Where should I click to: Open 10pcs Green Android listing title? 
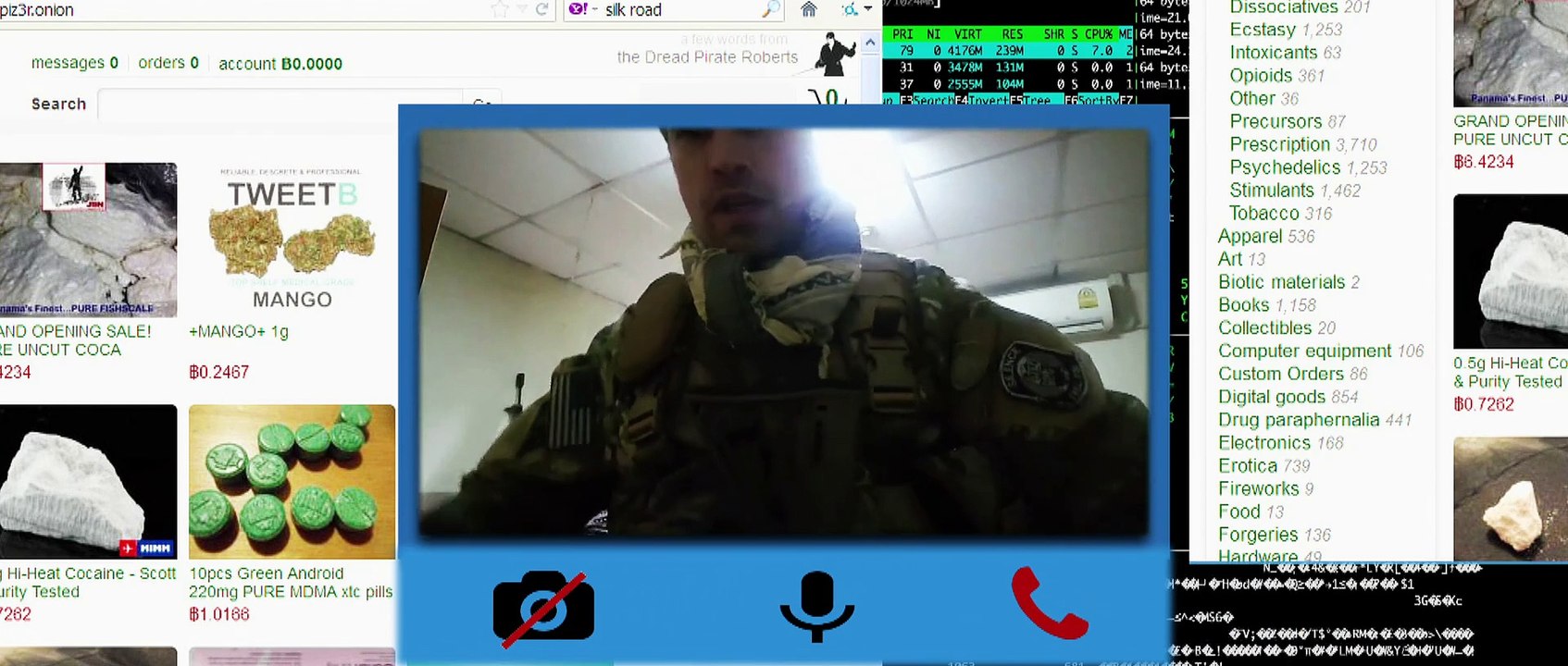tap(291, 583)
